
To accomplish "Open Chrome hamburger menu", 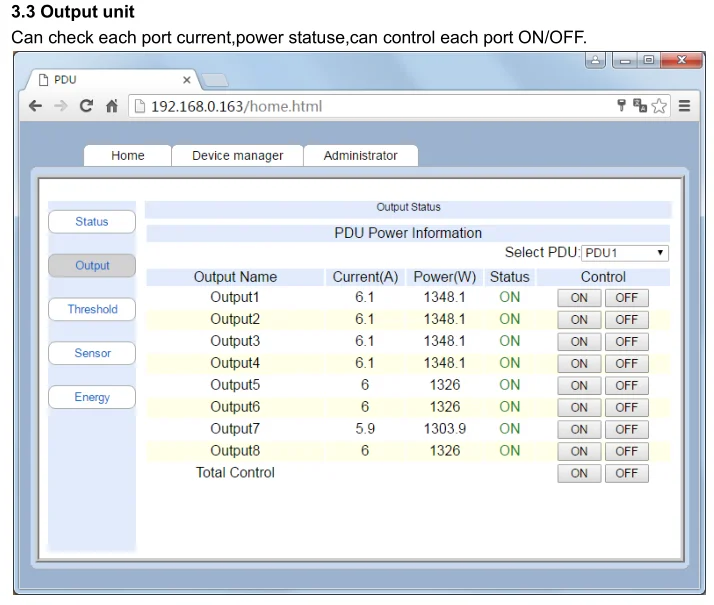I will coord(685,106).
